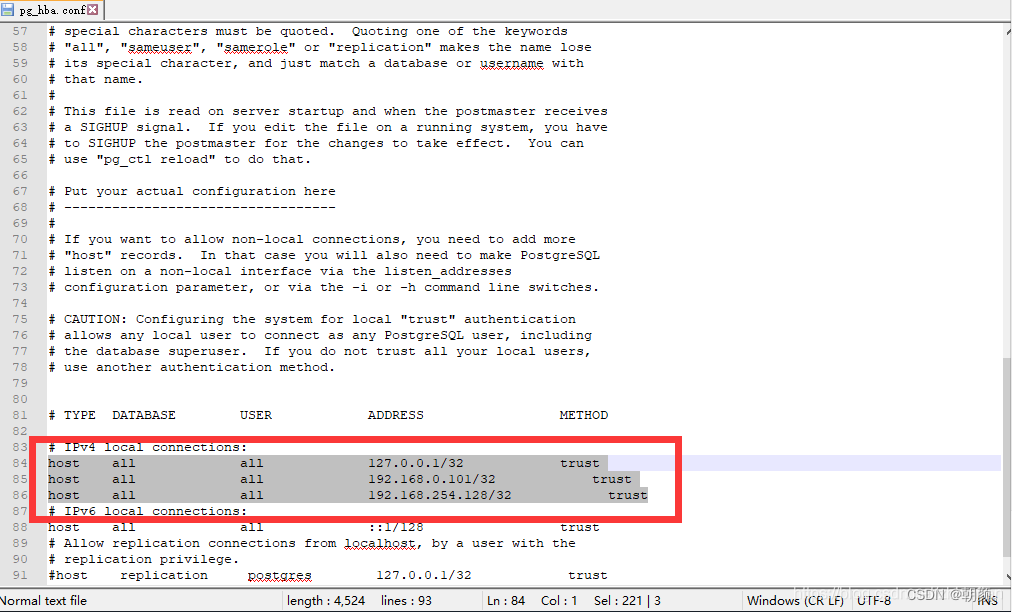1012x612 pixels.
Task: Click the 'Ln : 84' status entry
Action: (x=506, y=601)
